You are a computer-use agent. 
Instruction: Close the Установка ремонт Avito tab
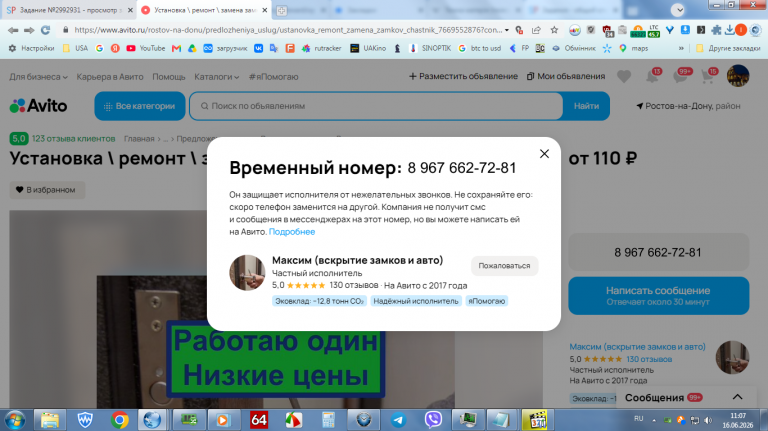[264, 10]
